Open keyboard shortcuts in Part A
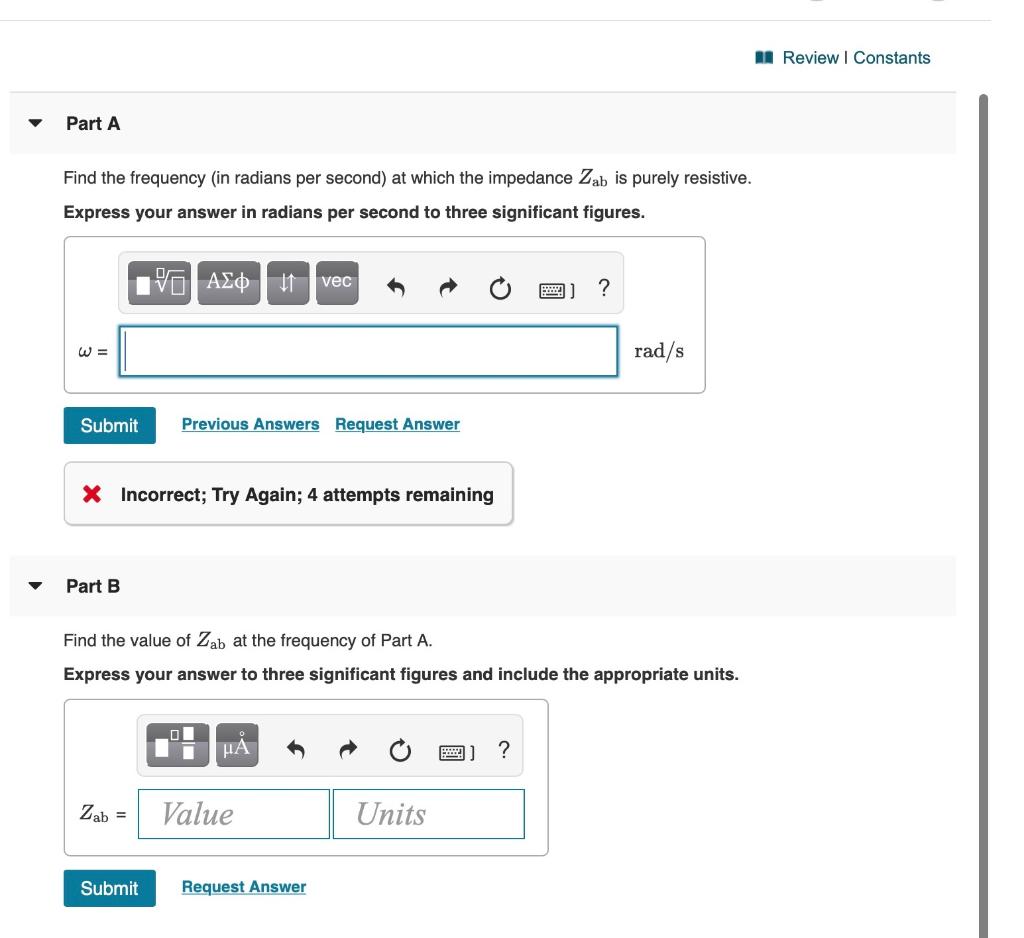 coord(556,290)
